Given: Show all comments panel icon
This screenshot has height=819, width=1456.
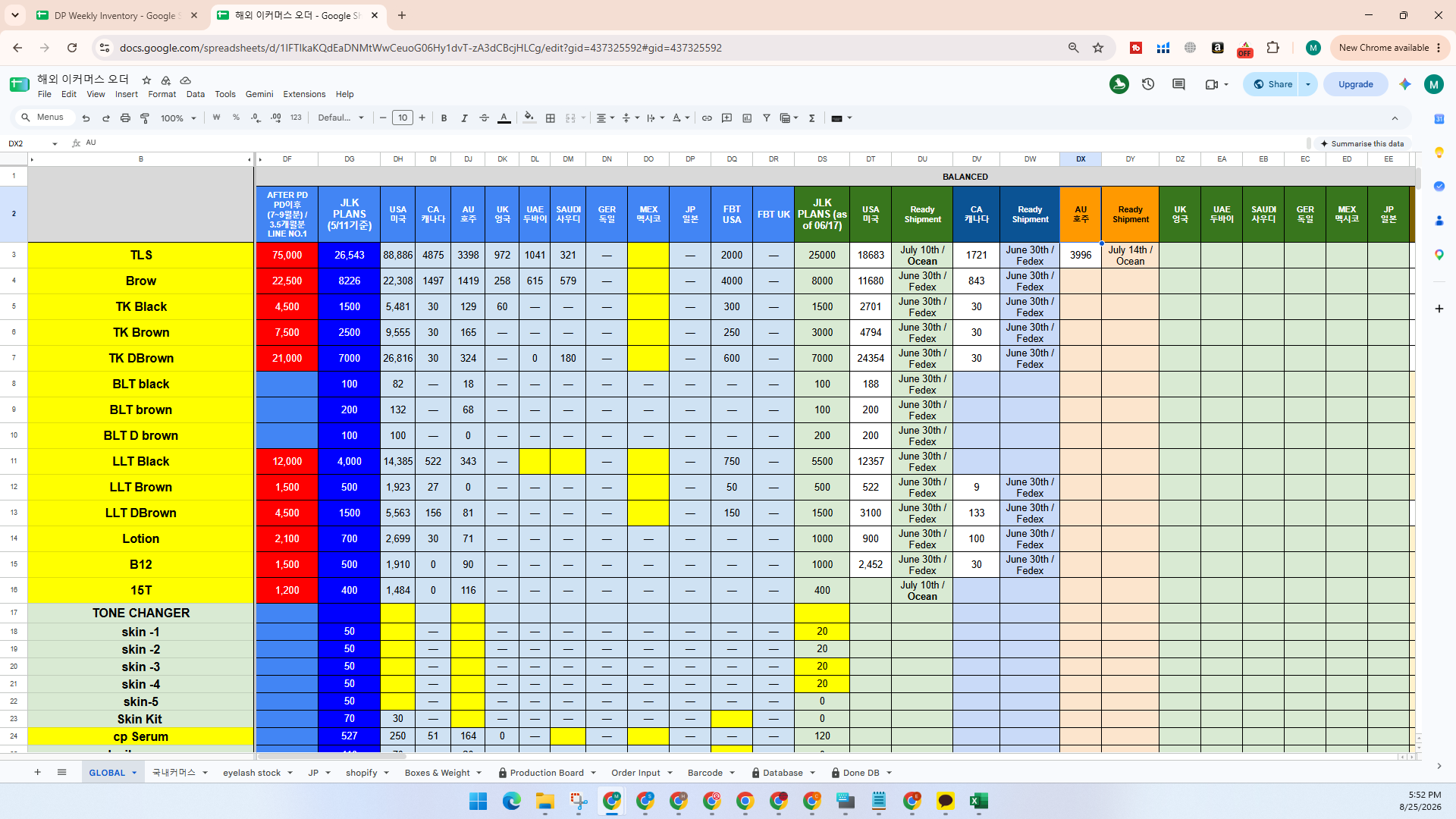Looking at the screenshot, I should (1178, 84).
